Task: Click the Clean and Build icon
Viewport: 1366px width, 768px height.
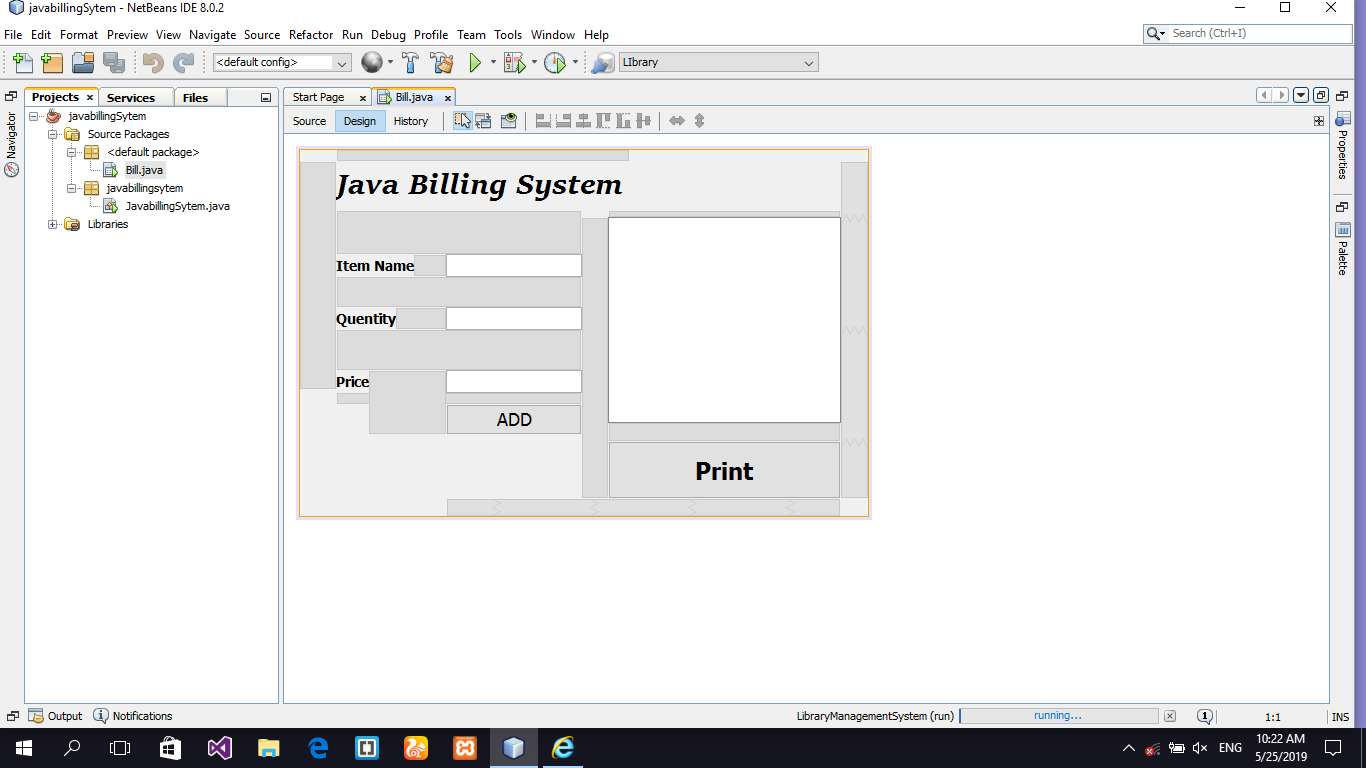Action: 439,62
